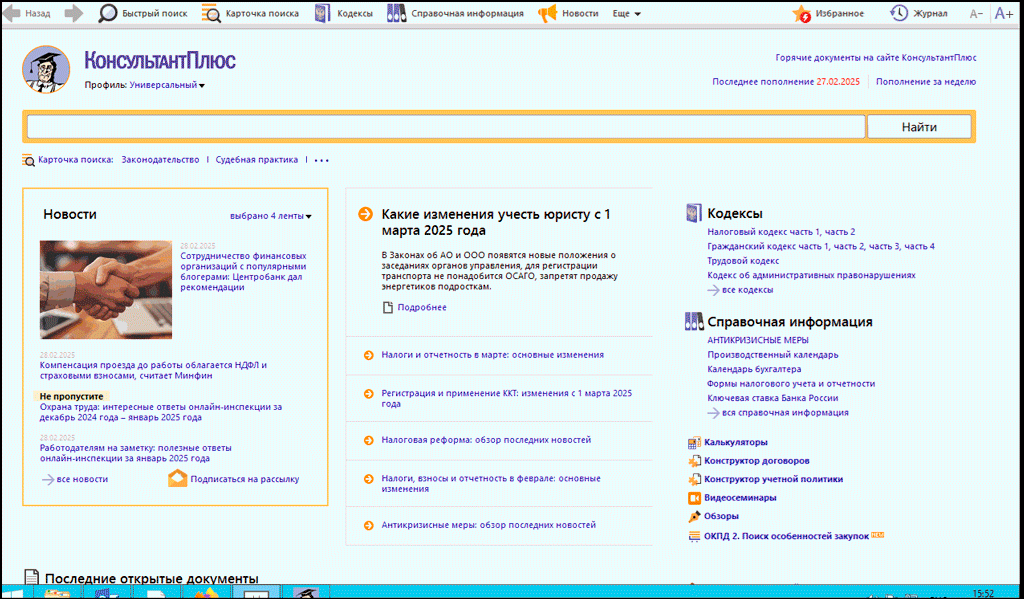Open Избранное star in the toolbar
This screenshot has width=1024, height=599.
[x=828, y=13]
